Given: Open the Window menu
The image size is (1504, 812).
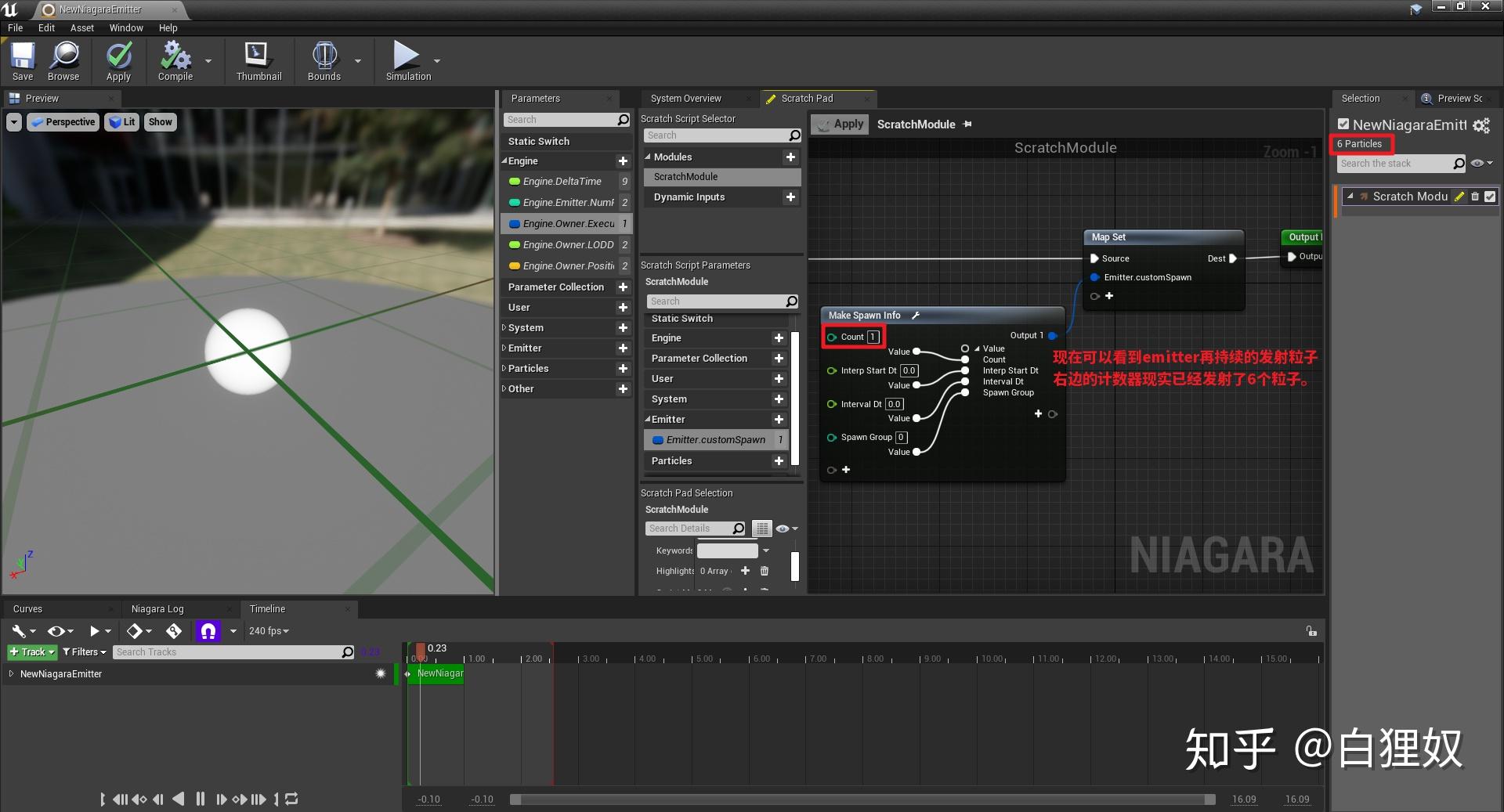Looking at the screenshot, I should point(125,27).
